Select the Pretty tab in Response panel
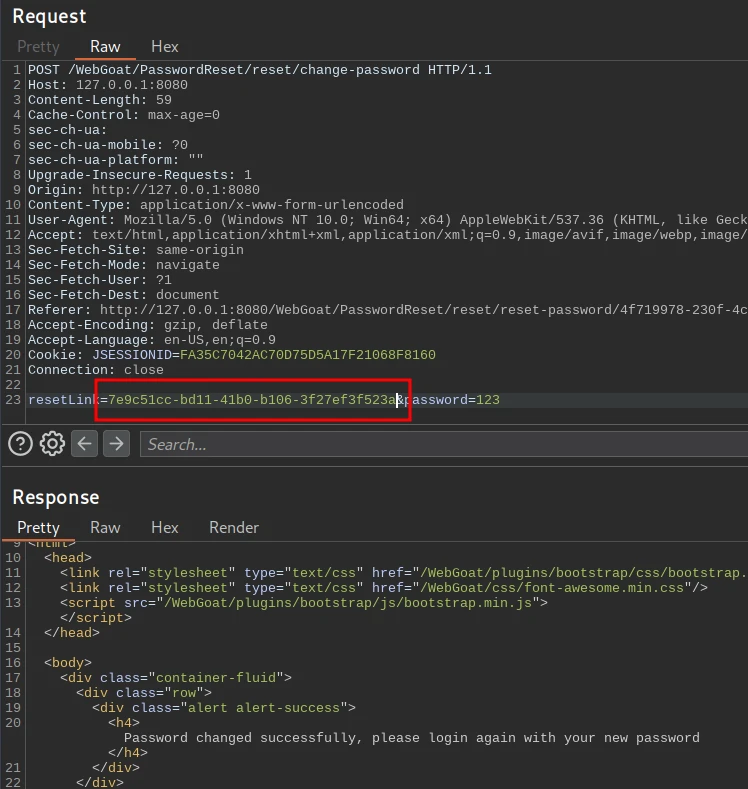The height and width of the screenshot is (789, 748). click(x=38, y=527)
